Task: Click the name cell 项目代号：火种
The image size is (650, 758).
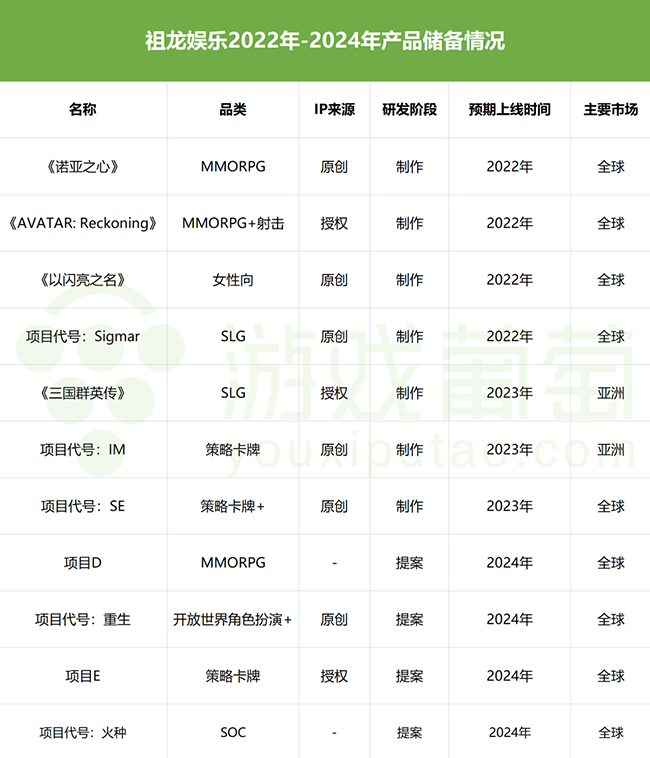Action: [83, 732]
